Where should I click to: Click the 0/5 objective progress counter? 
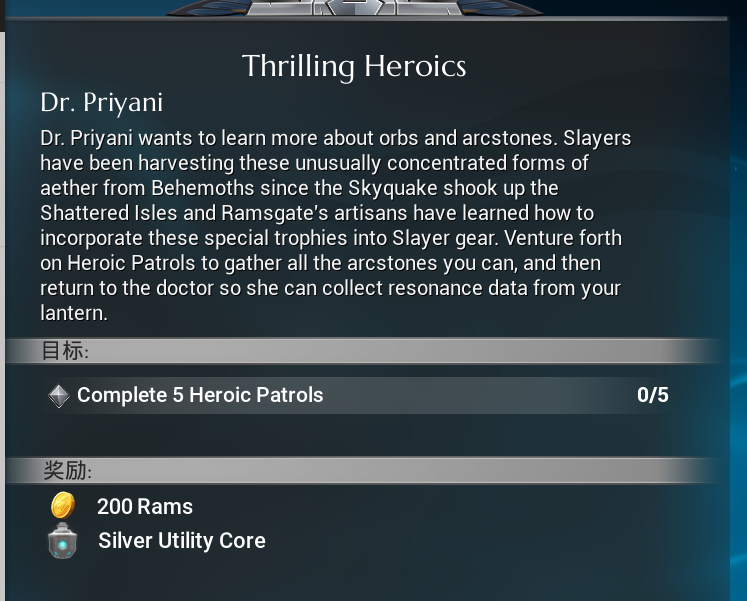coord(652,395)
